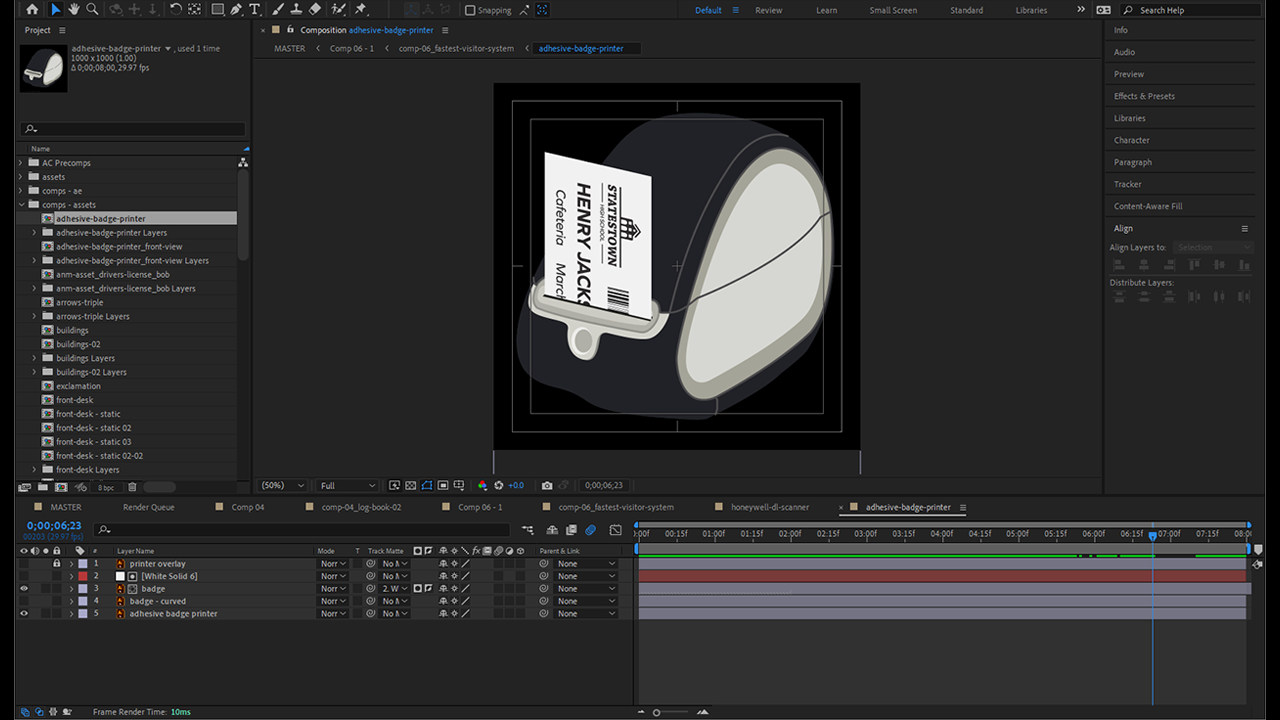Pick the Puppet Pin tool
This screenshot has height=720, width=1280.
[x=360, y=9]
